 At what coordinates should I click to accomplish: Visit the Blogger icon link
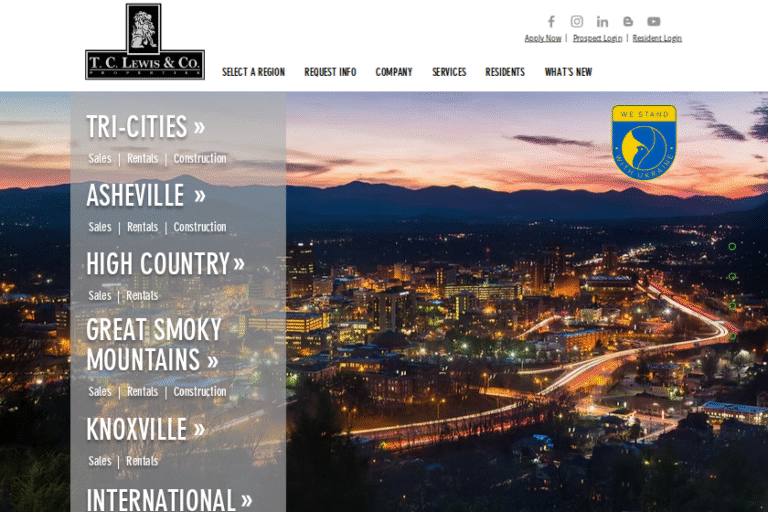tap(628, 21)
